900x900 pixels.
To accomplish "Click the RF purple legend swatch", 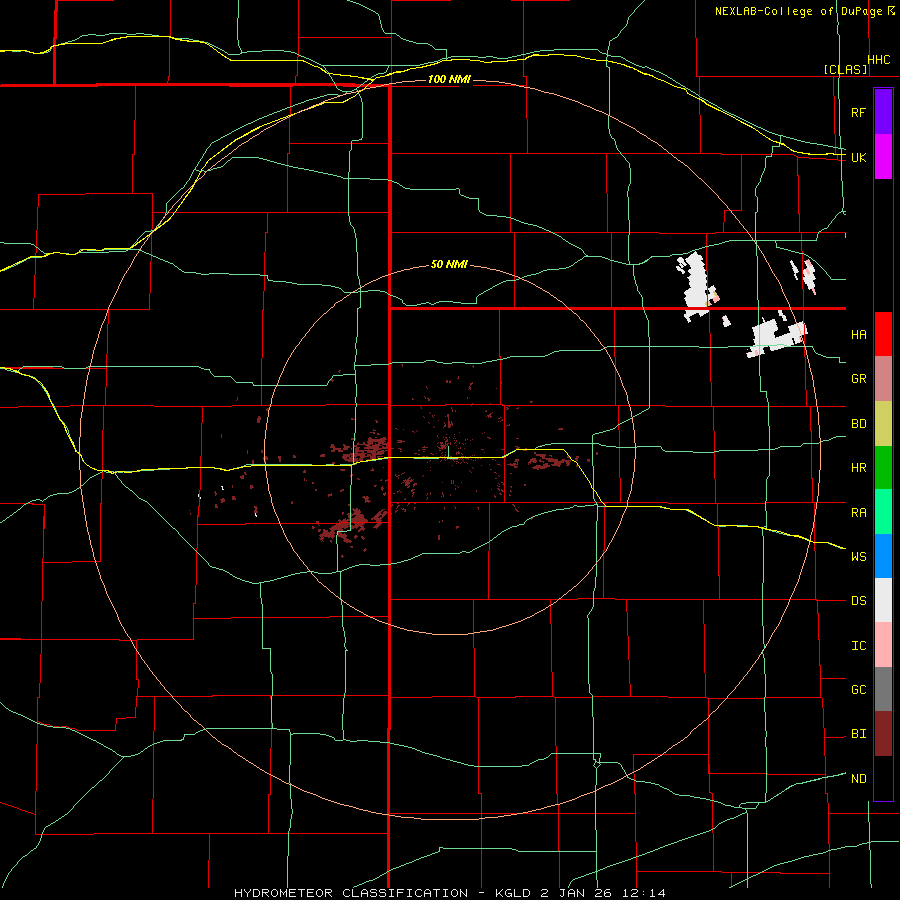I will (883, 112).
